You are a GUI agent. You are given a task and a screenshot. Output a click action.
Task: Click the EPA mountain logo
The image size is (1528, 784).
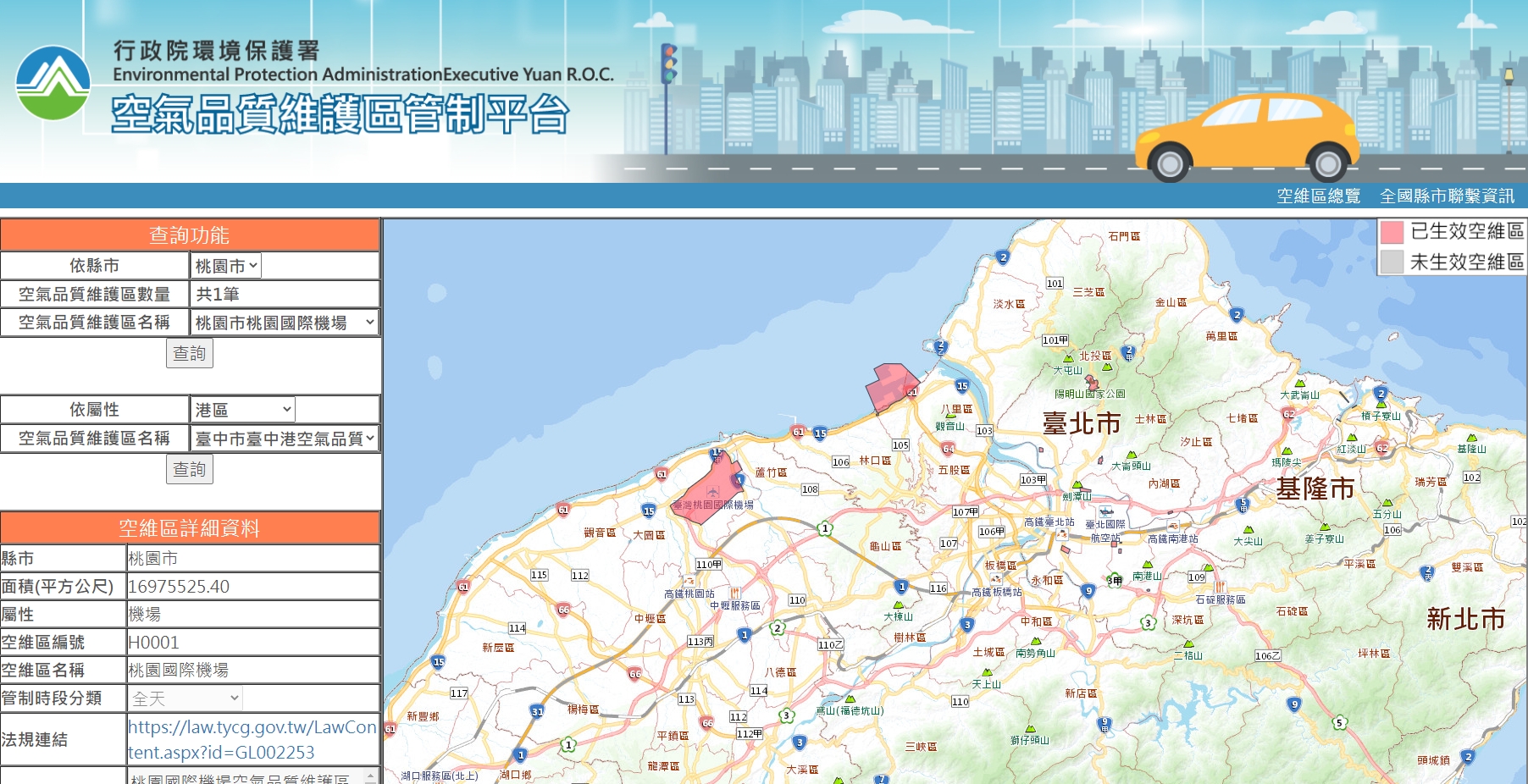(x=53, y=82)
